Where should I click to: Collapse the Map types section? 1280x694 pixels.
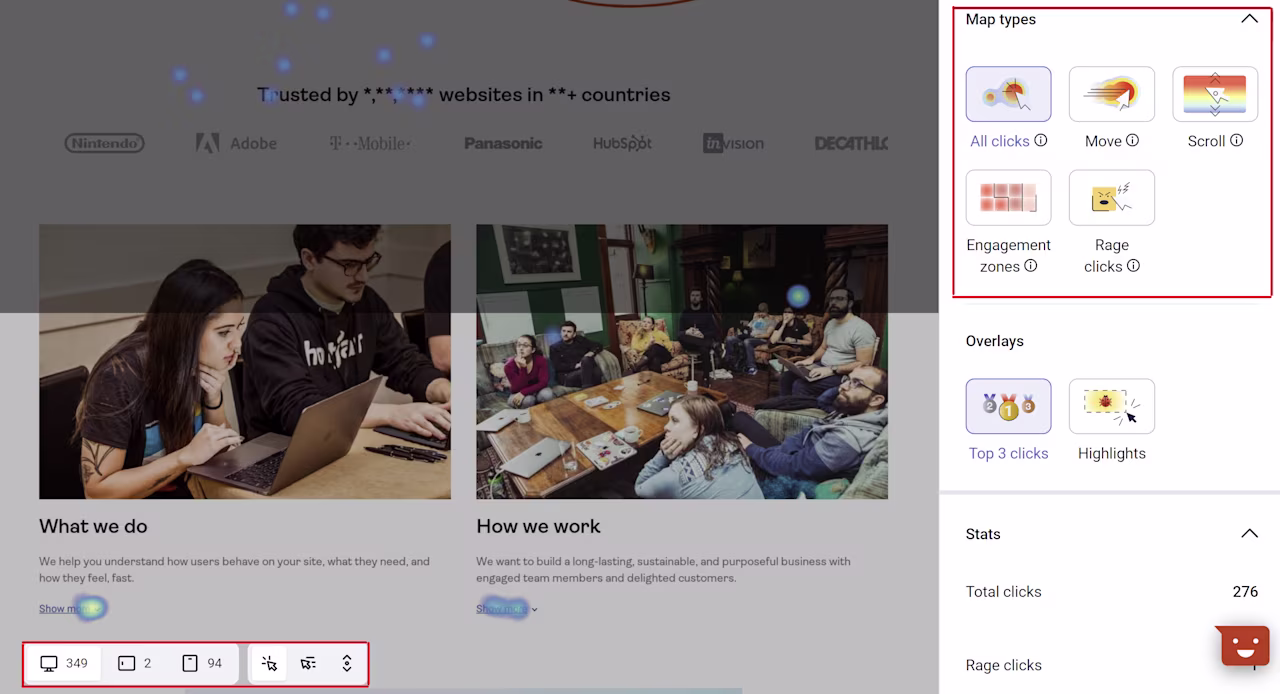[1249, 19]
